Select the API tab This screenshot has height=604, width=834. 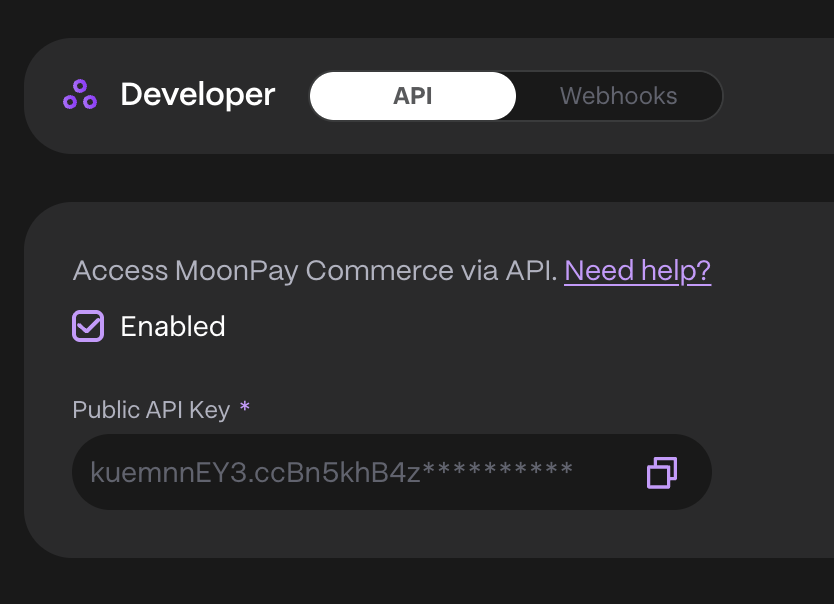(x=413, y=96)
